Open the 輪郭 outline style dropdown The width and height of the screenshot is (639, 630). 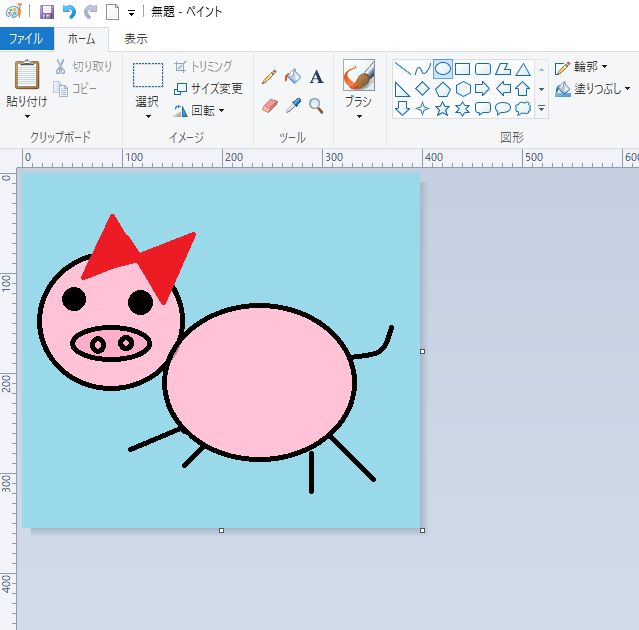click(581, 67)
